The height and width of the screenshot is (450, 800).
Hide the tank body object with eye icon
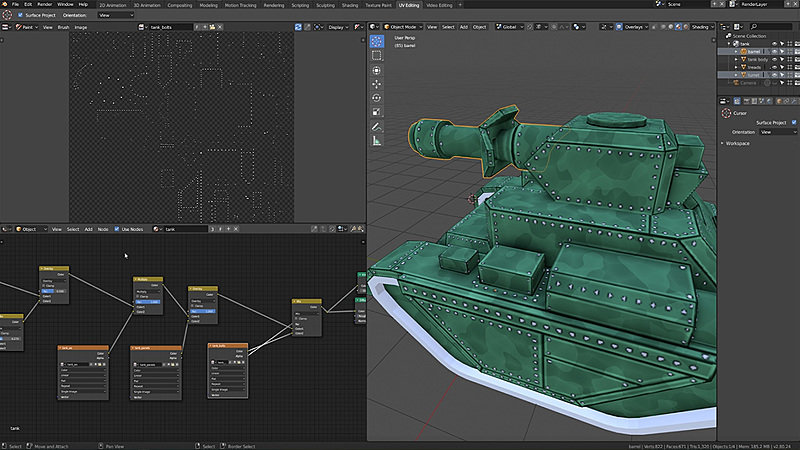click(774, 59)
